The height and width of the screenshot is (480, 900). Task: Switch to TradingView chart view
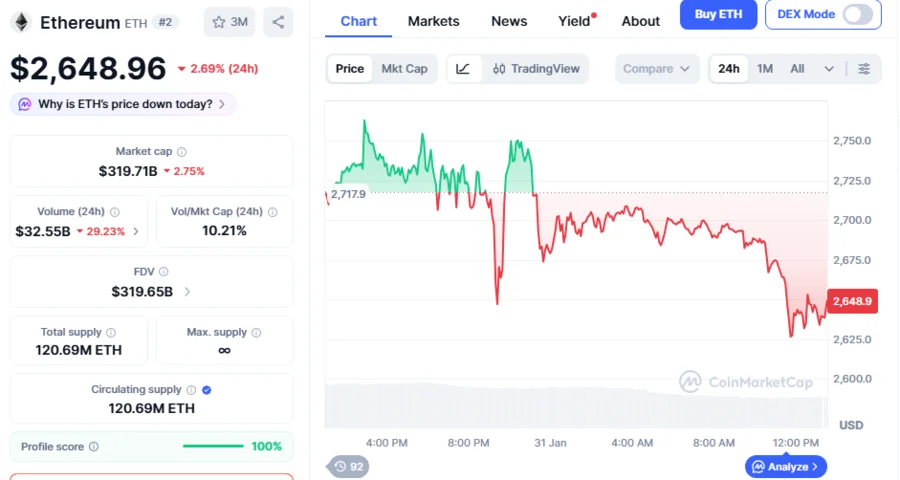536,69
